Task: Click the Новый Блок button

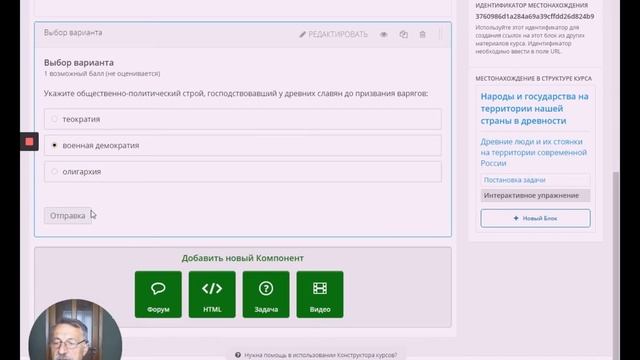Action: [535, 218]
